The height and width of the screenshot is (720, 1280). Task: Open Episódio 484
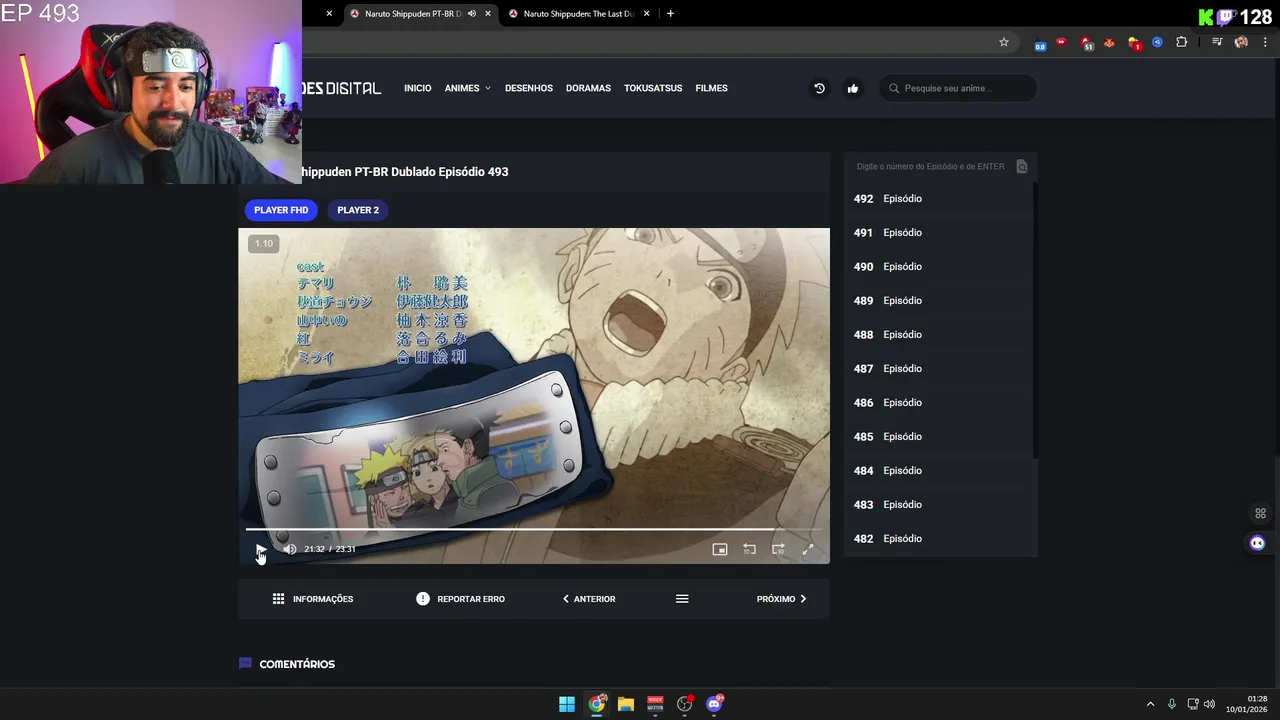pos(938,471)
